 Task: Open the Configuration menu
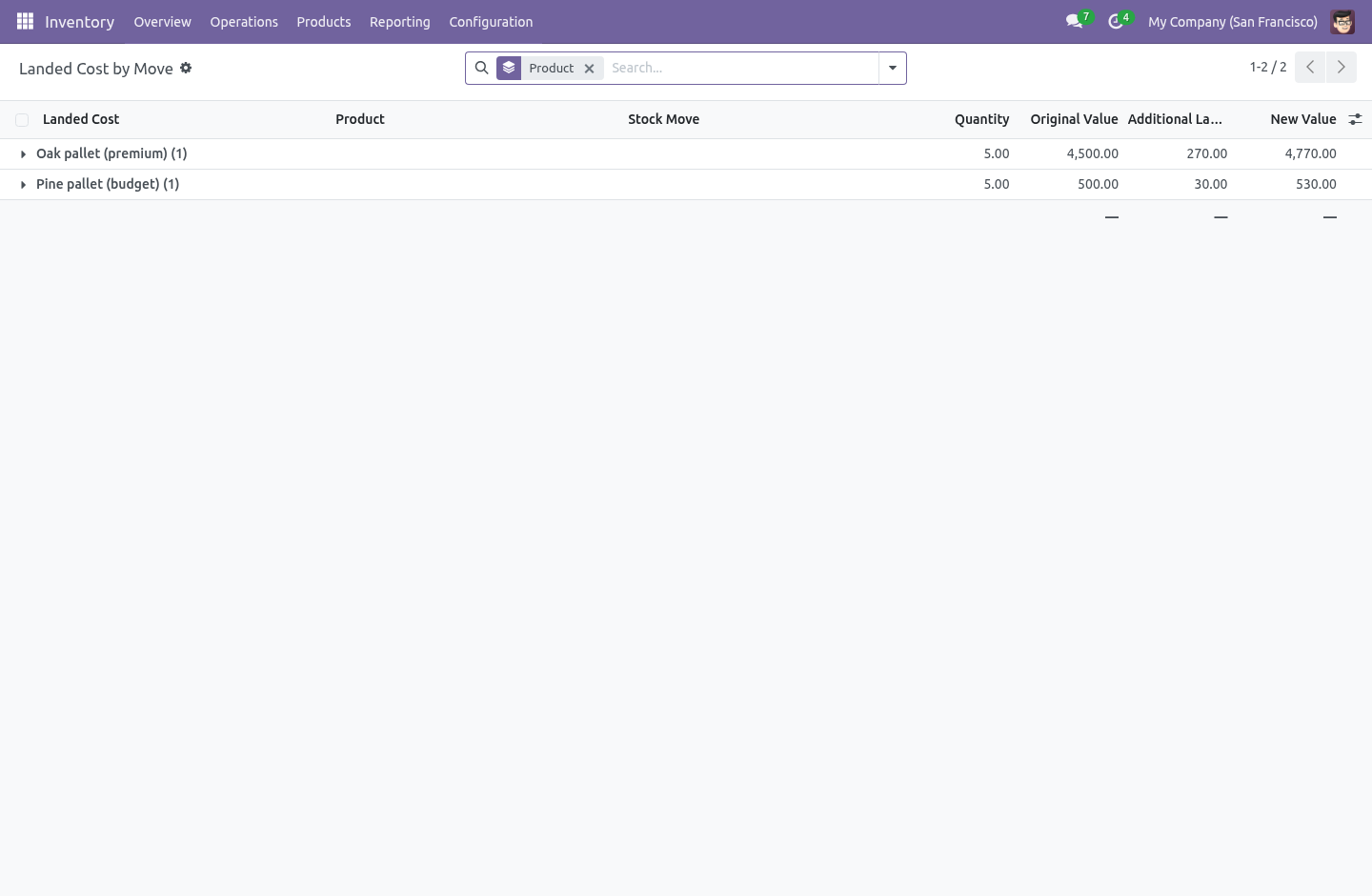pyautogui.click(x=491, y=21)
